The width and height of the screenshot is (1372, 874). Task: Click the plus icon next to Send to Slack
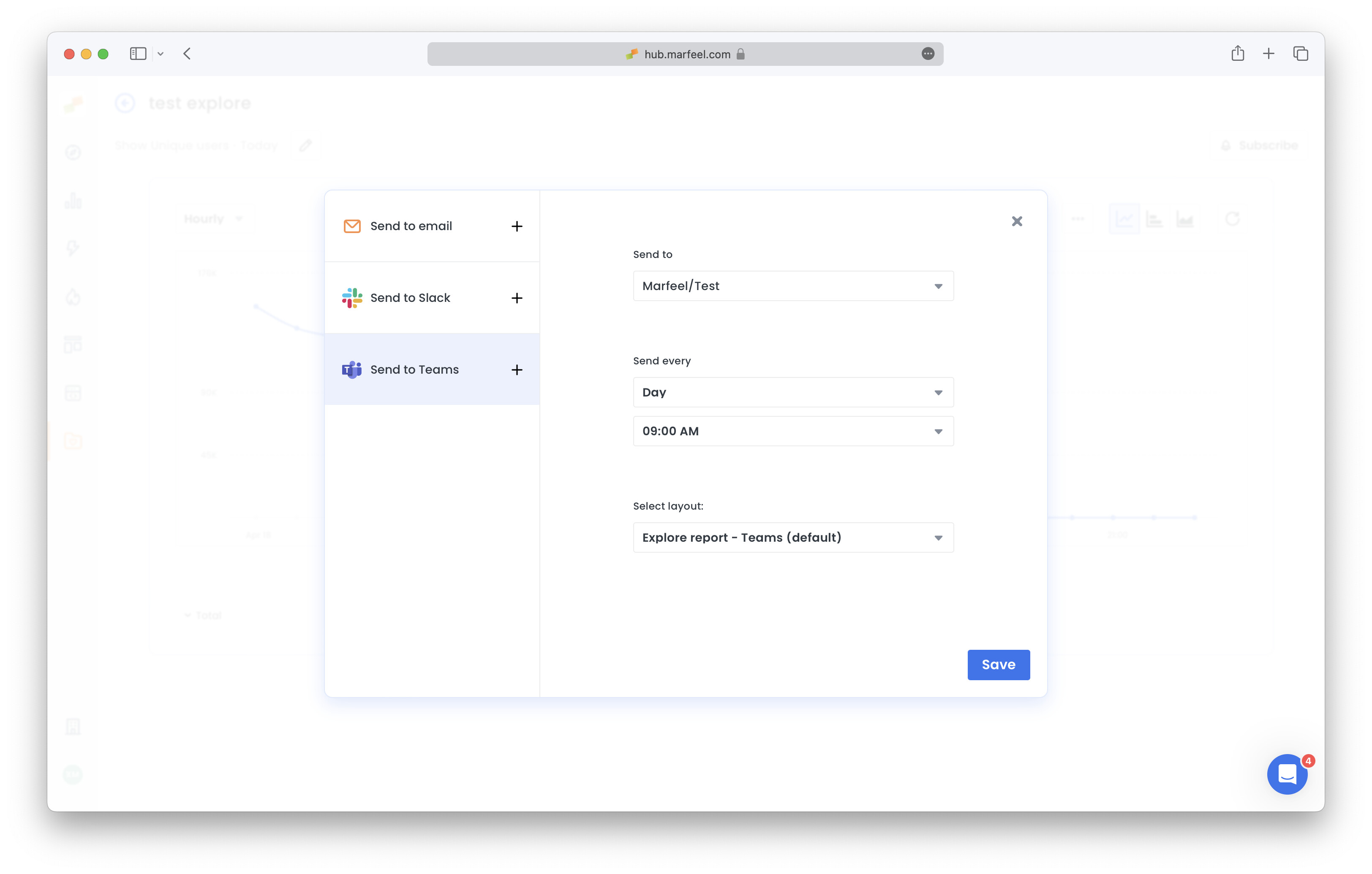tap(517, 298)
